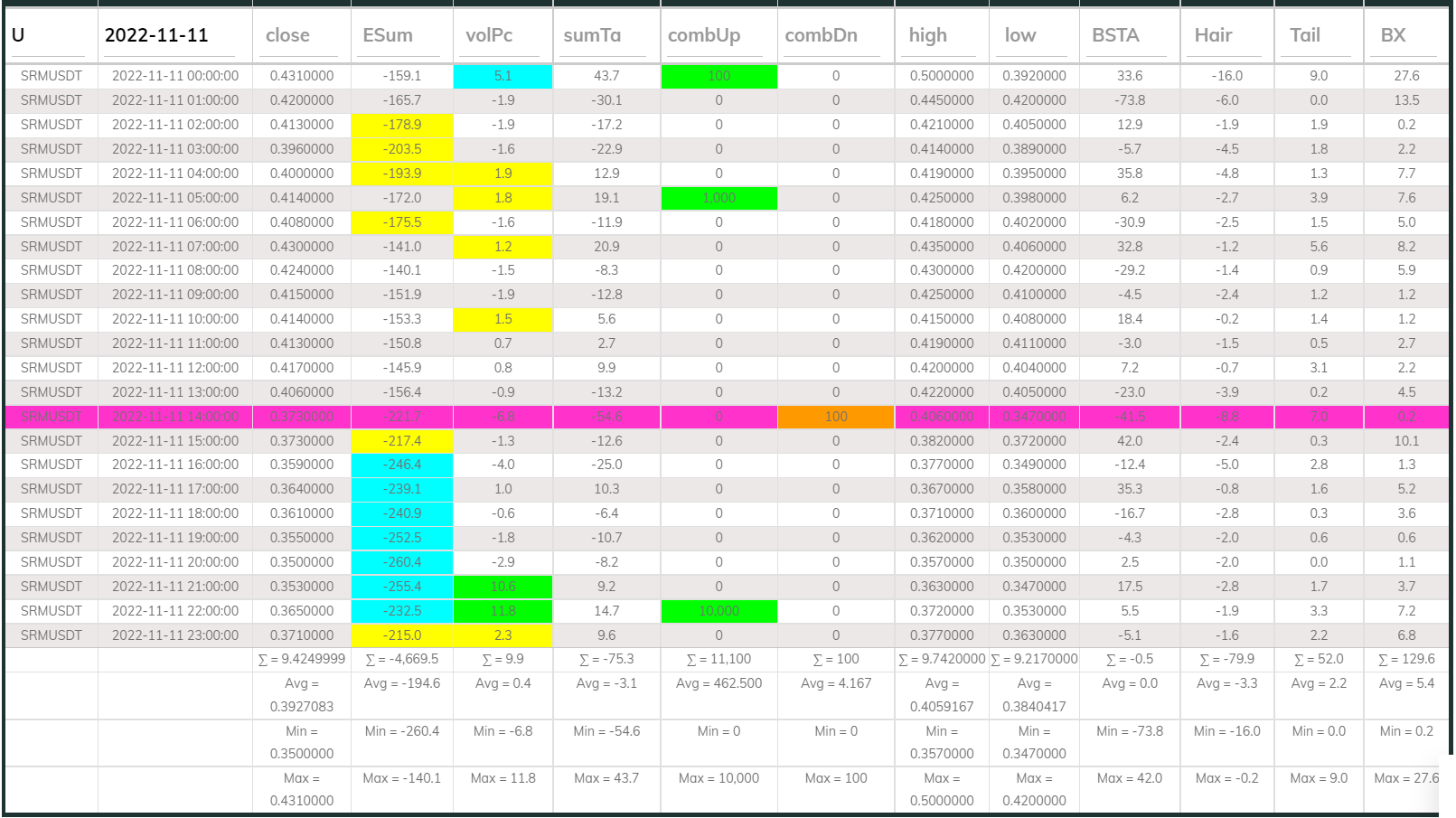The image size is (1456, 818).
Task: Click the cyan volPc cell showing 5.1
Action: (503, 76)
